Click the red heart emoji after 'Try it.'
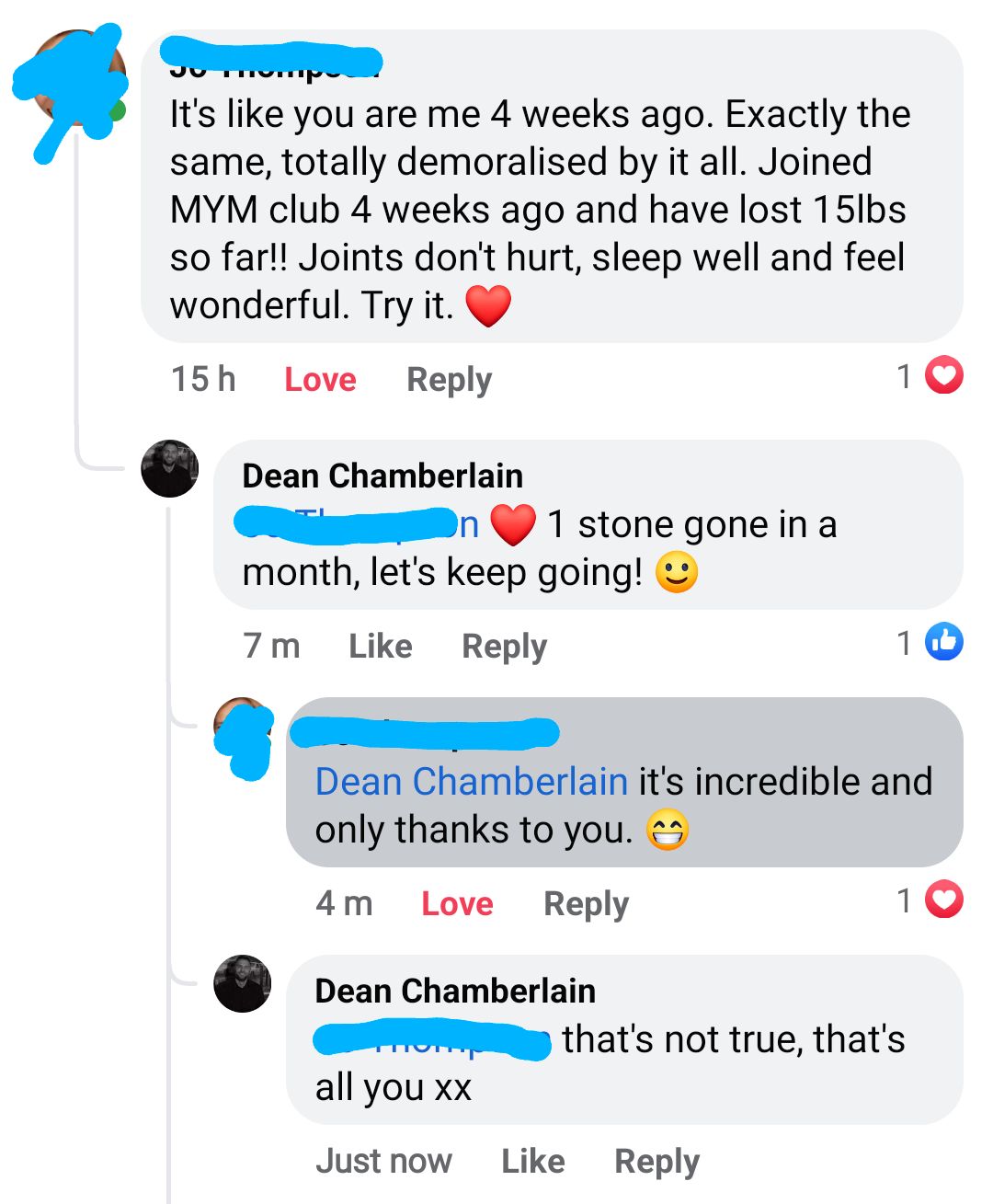The height and width of the screenshot is (1204, 993). click(488, 305)
